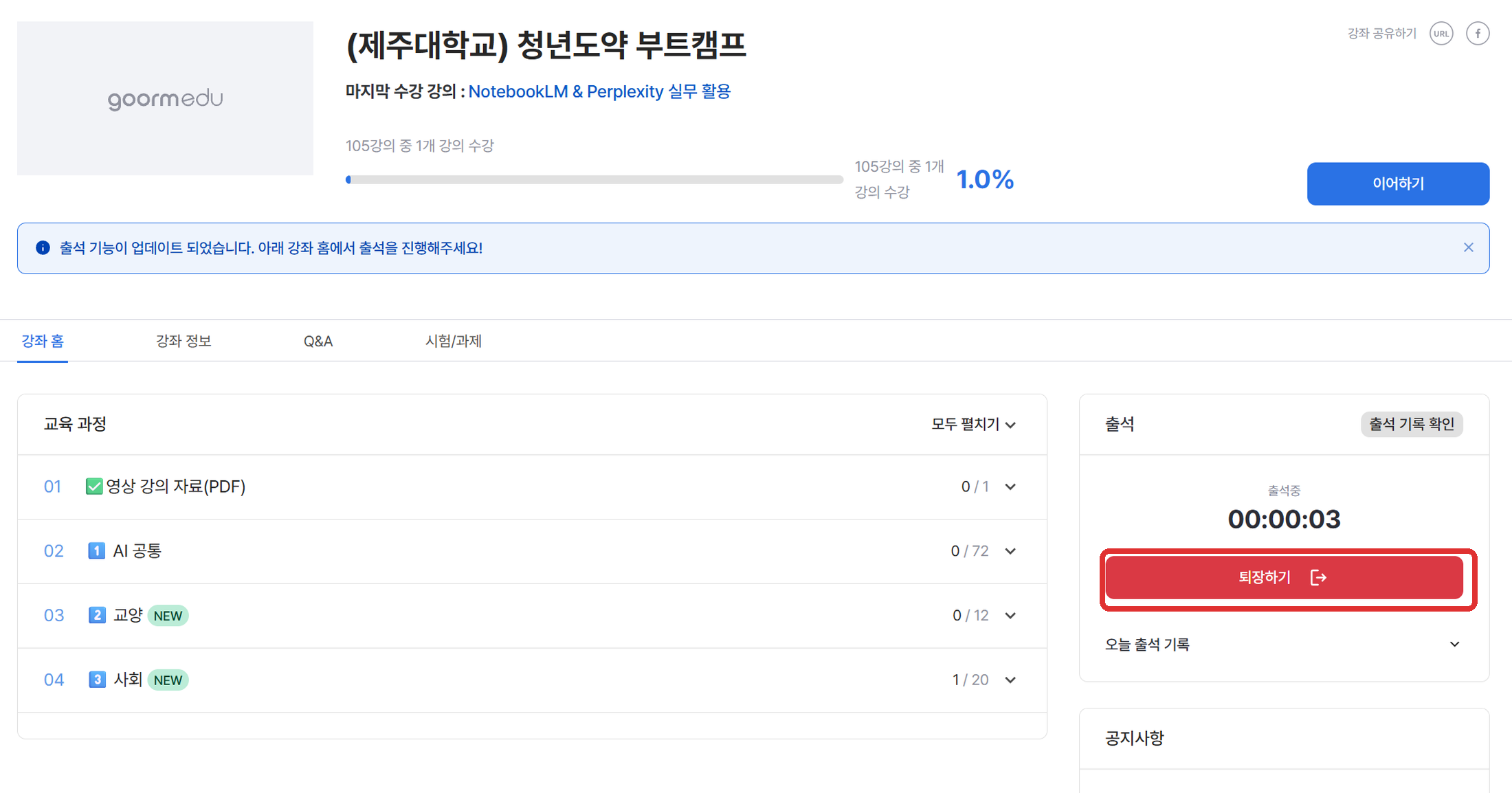This screenshot has height=793, width=1512.
Task: Expand the 영상 강의 자료(PDF) section chevron
Action: 1010,487
